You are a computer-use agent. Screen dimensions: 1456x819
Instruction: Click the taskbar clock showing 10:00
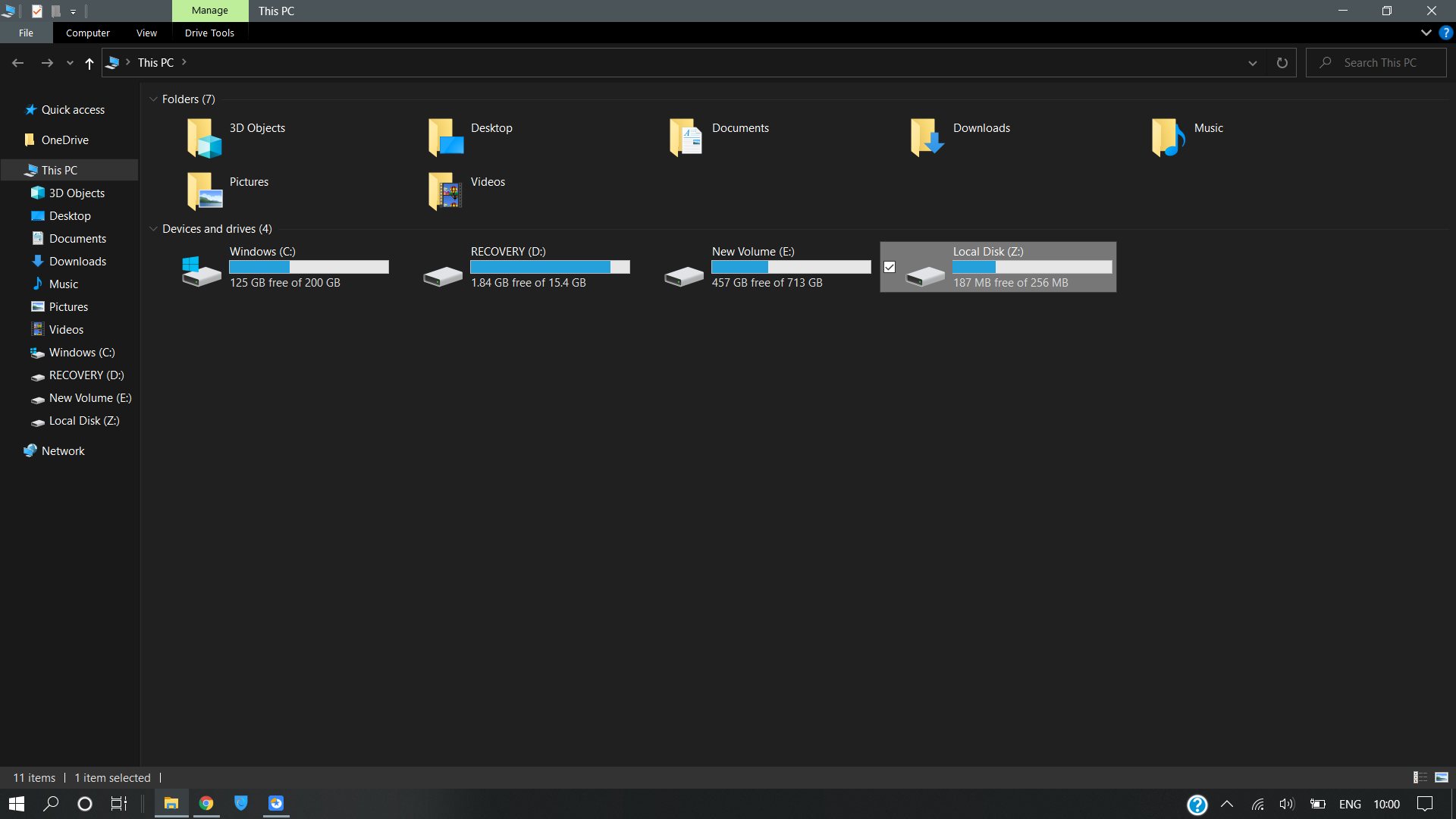pyautogui.click(x=1386, y=804)
